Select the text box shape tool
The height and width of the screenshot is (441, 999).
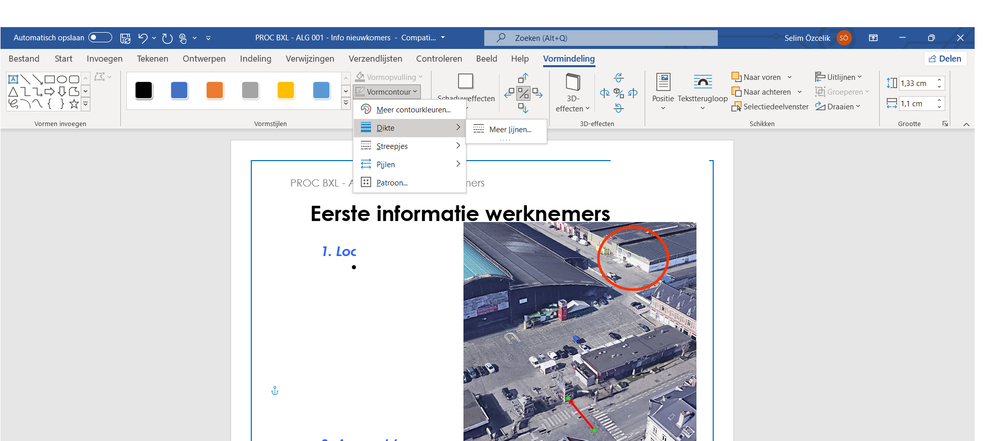coord(13,80)
